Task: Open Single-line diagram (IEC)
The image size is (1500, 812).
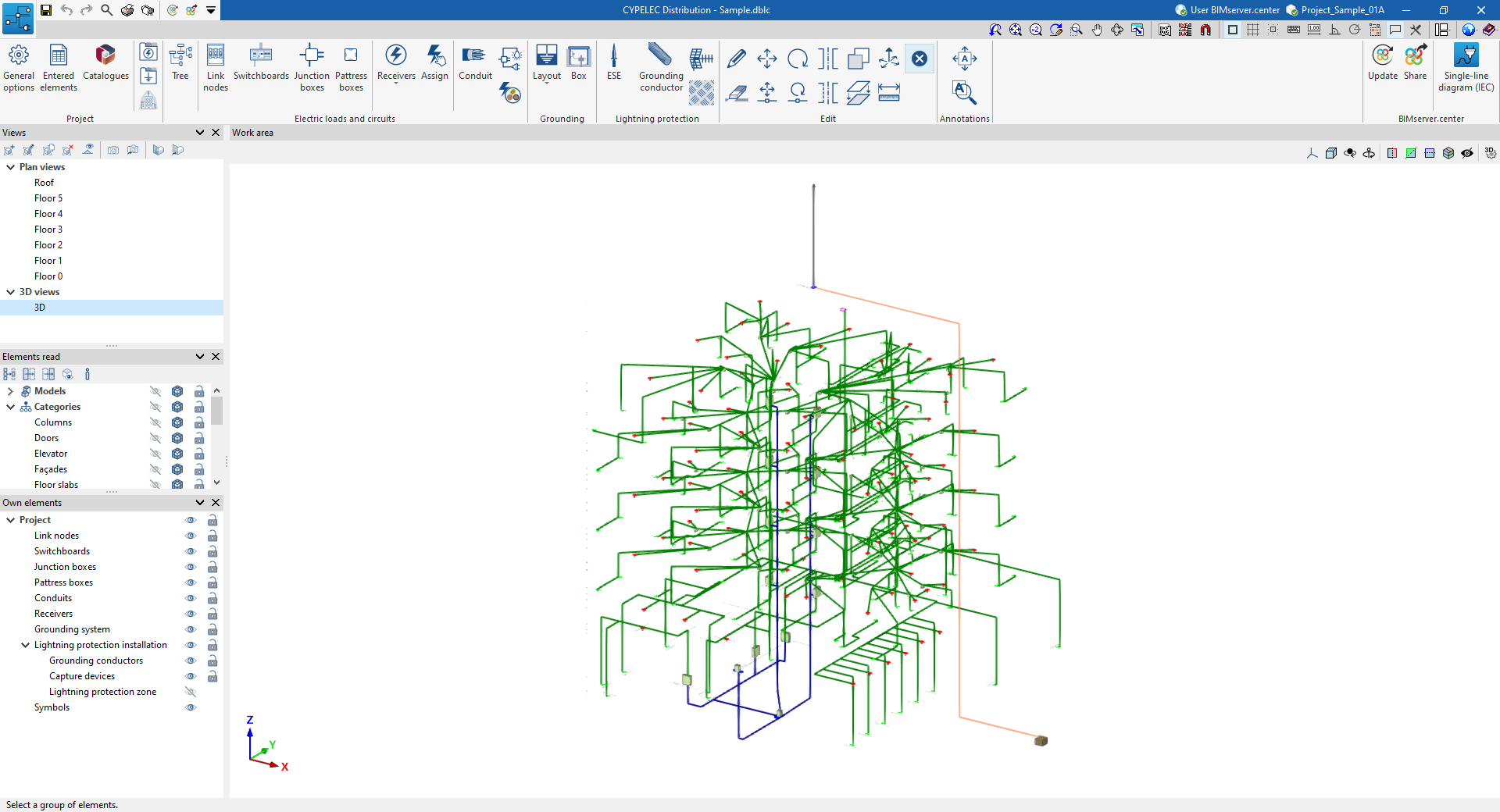Action: point(1466,67)
